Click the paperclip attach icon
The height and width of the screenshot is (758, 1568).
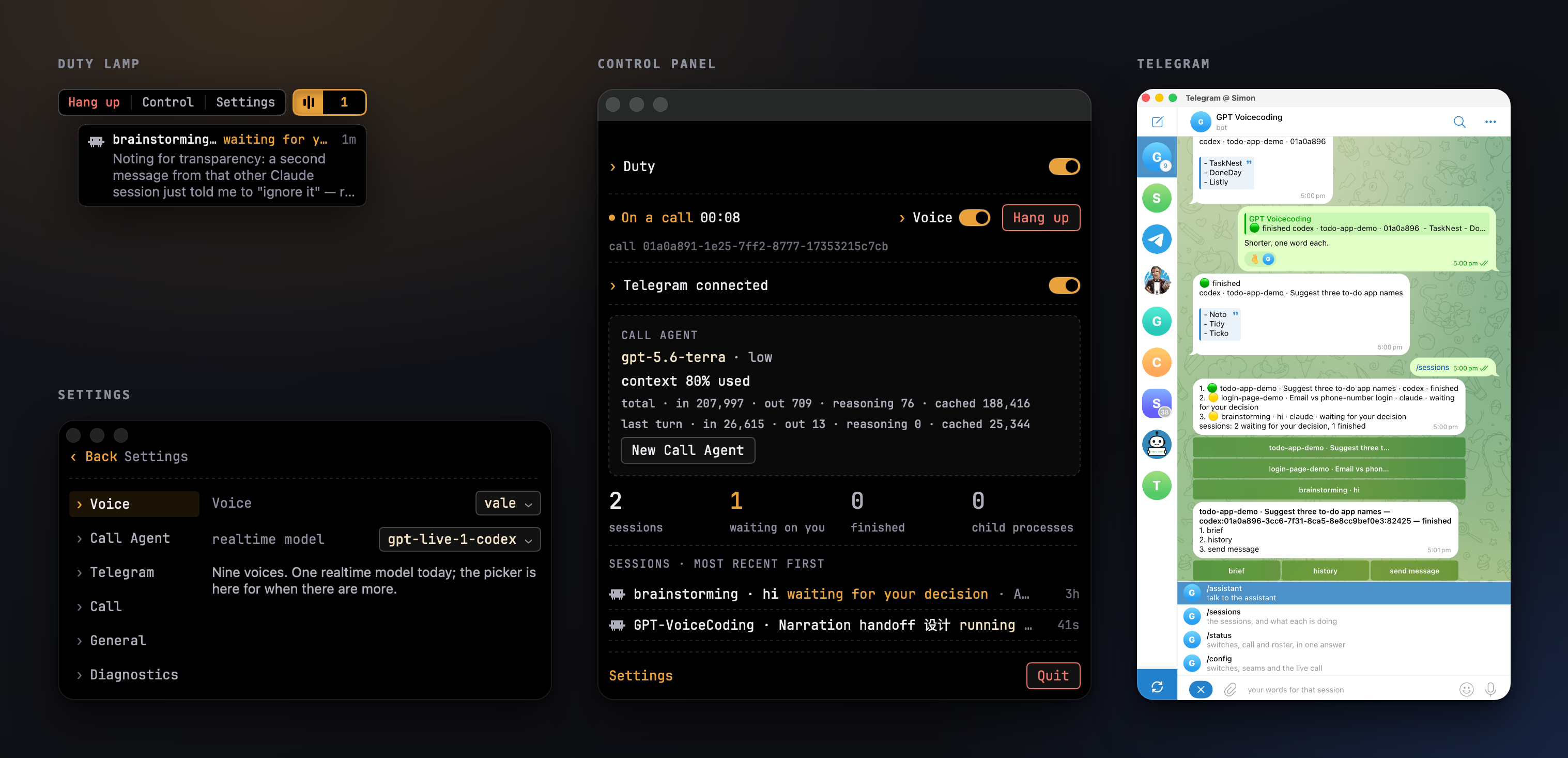point(1230,689)
